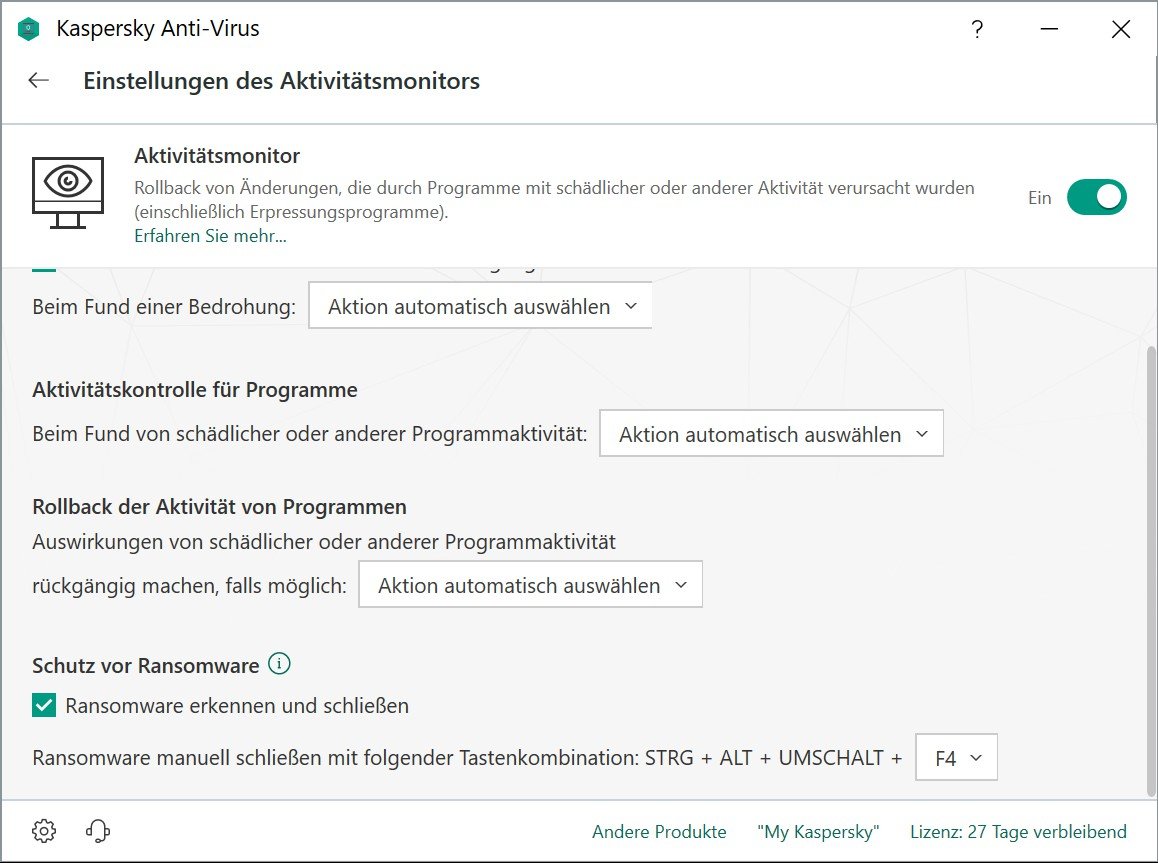Open the Rollback action dropdown
This screenshot has width=1158, height=863.
pyautogui.click(x=530, y=586)
